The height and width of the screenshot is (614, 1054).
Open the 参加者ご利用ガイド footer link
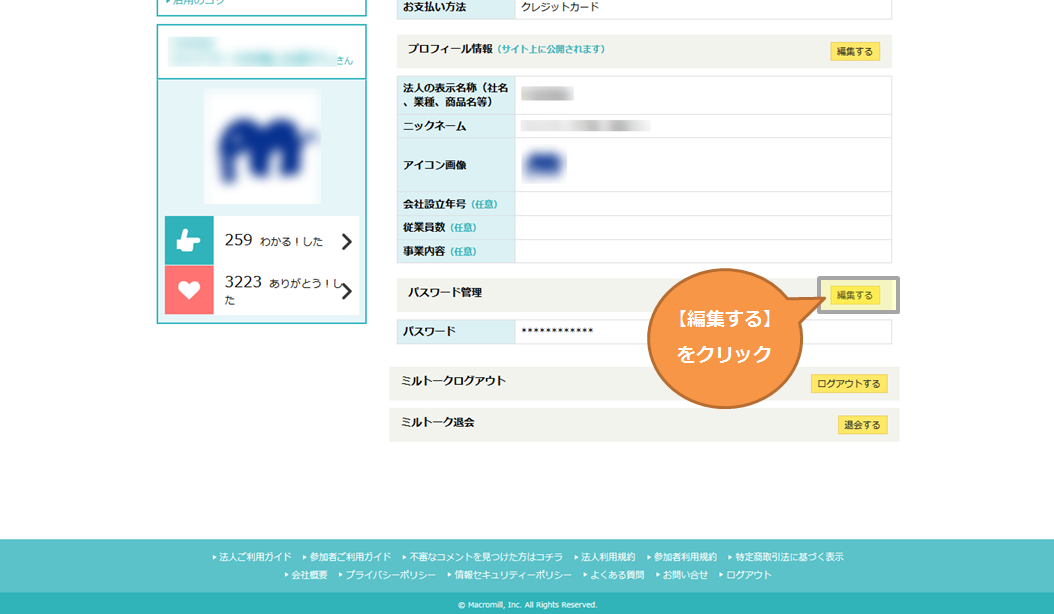(350, 557)
